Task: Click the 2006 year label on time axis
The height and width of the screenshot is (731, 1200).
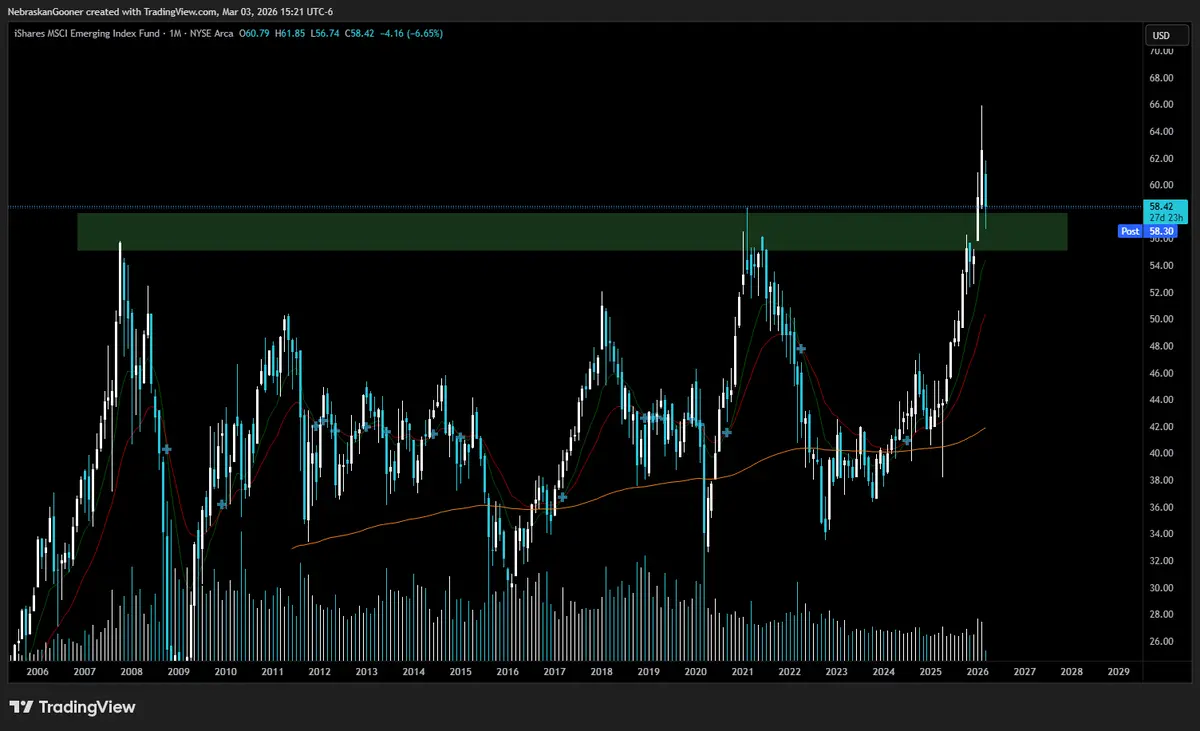Action: [x=37, y=673]
